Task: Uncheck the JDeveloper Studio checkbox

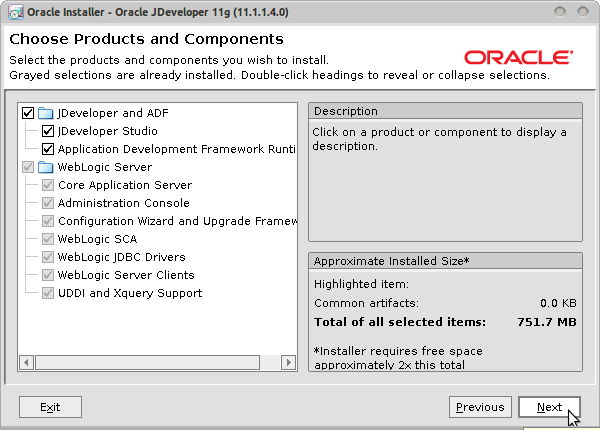Action: tap(48, 131)
